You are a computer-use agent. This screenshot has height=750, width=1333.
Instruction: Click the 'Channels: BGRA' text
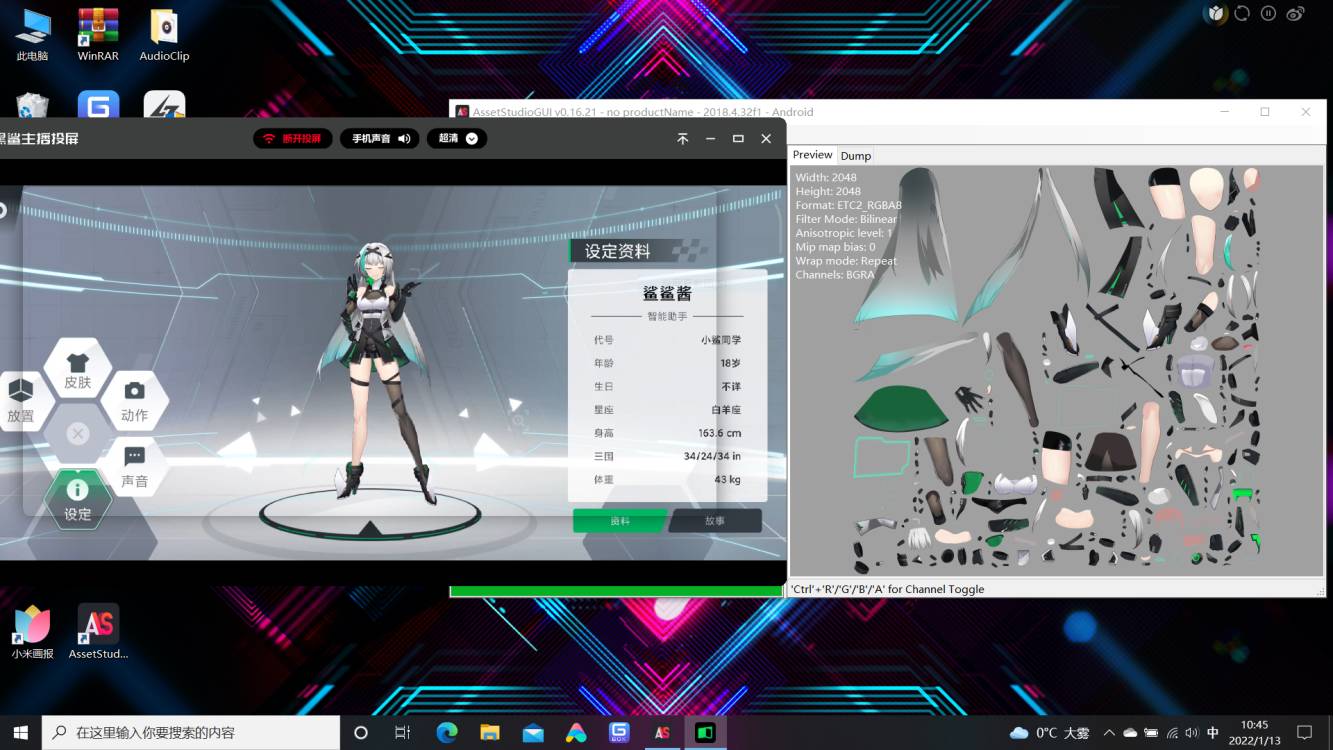click(835, 274)
